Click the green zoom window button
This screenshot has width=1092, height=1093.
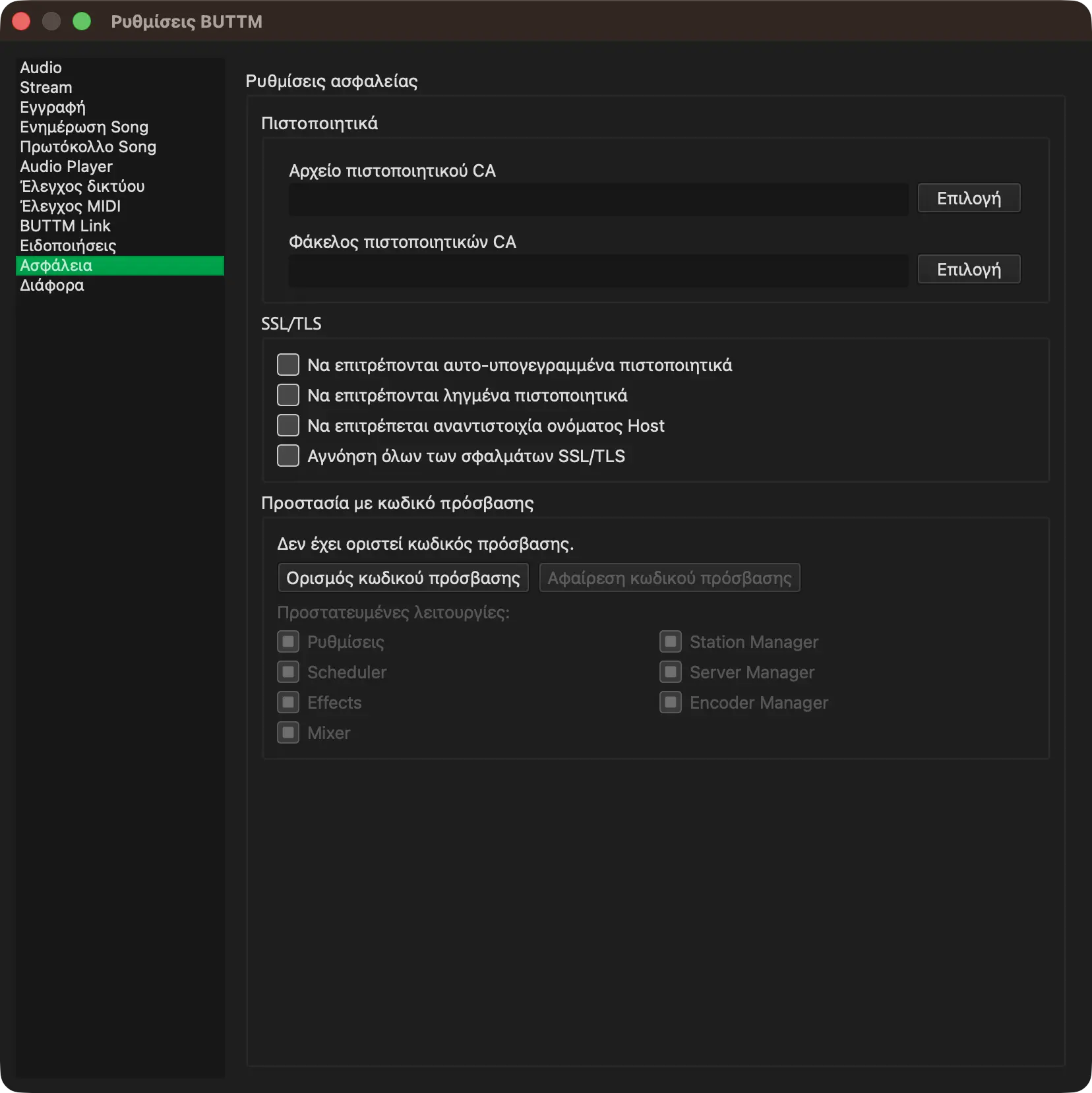(82, 22)
